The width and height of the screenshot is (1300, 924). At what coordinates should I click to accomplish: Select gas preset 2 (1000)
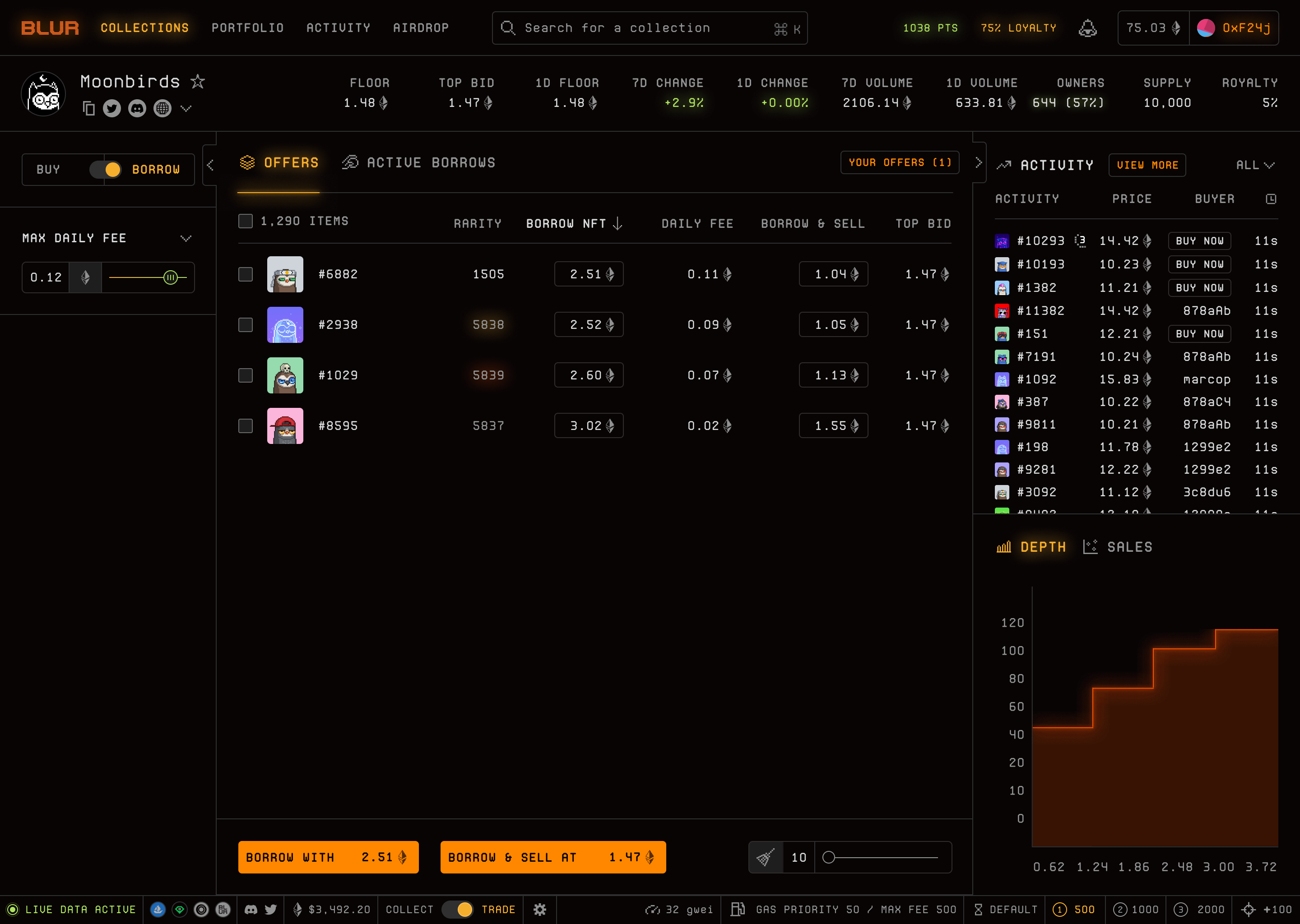(x=1136, y=909)
